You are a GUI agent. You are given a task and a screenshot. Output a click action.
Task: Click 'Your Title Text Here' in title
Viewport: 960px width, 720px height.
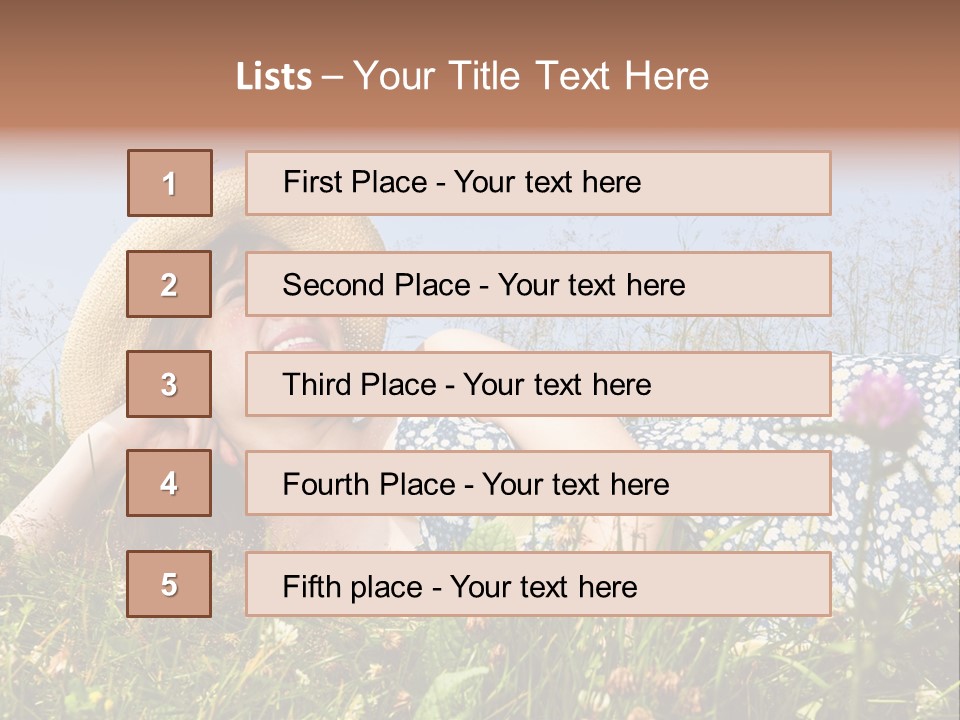click(x=531, y=77)
